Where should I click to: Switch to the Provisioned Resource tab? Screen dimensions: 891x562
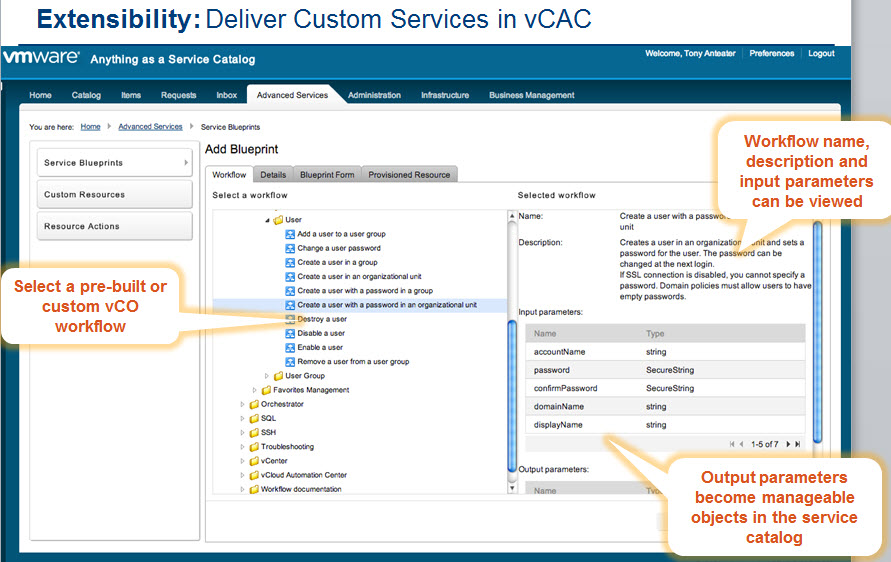tap(409, 175)
